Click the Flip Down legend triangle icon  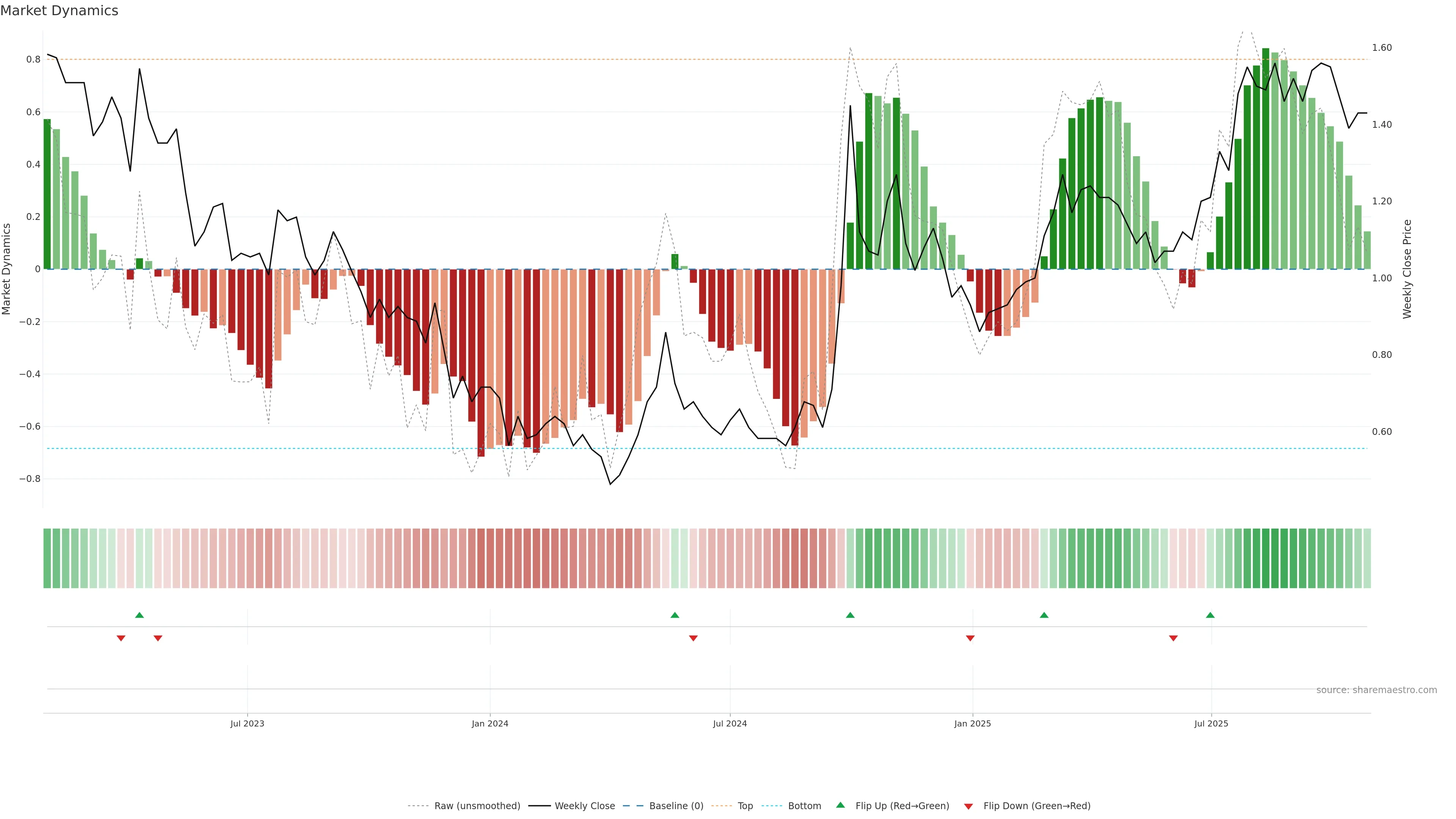[968, 806]
